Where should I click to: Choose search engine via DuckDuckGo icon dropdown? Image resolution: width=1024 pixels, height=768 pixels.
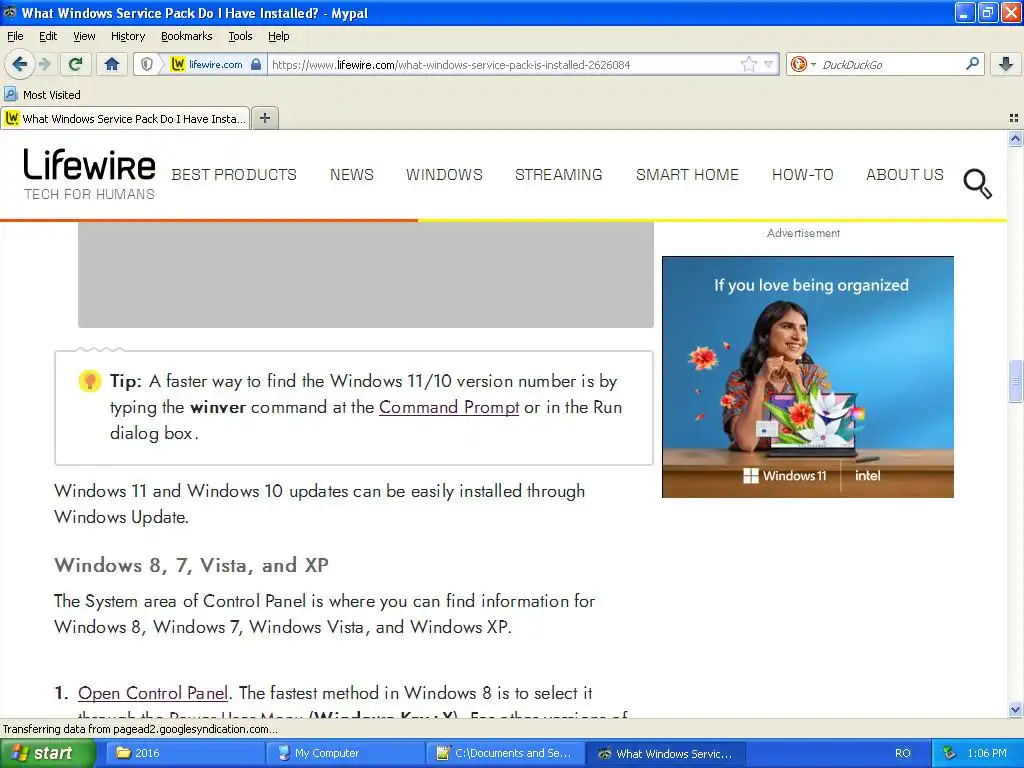tap(803, 64)
